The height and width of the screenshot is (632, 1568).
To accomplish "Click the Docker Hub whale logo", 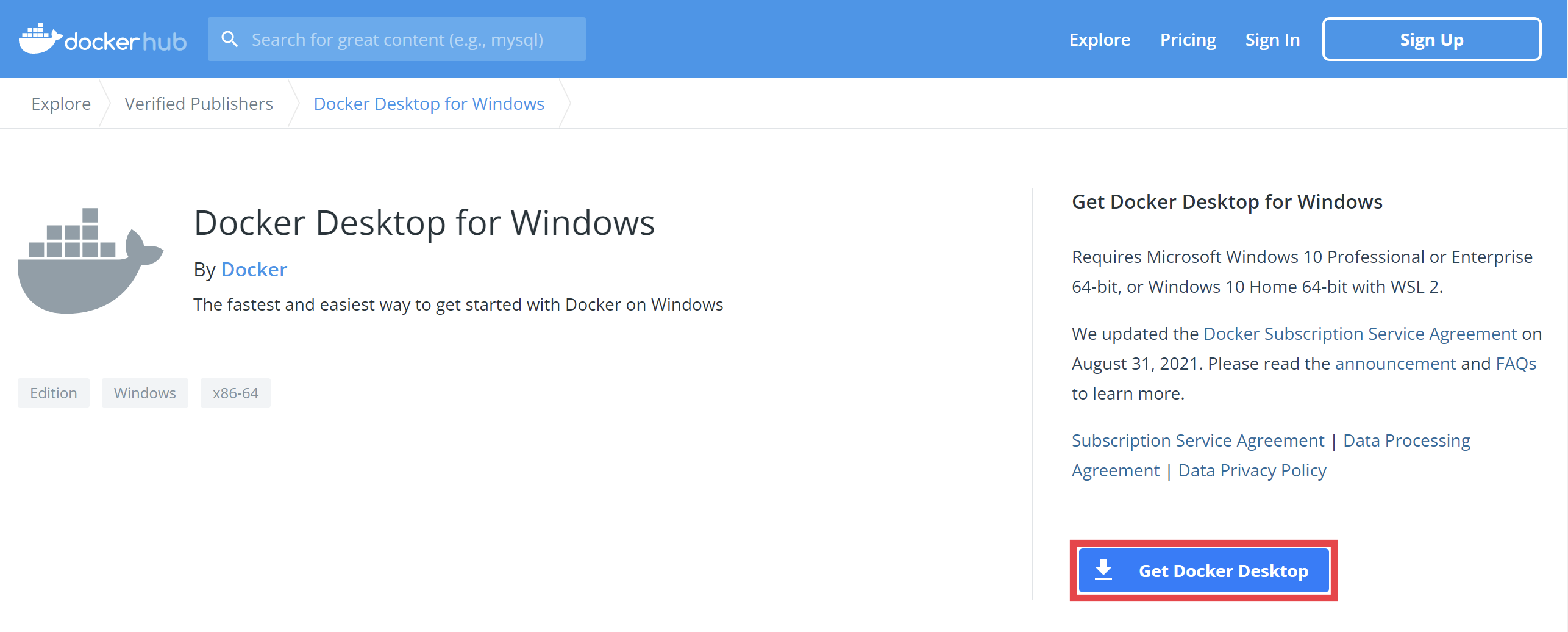I will [102, 40].
